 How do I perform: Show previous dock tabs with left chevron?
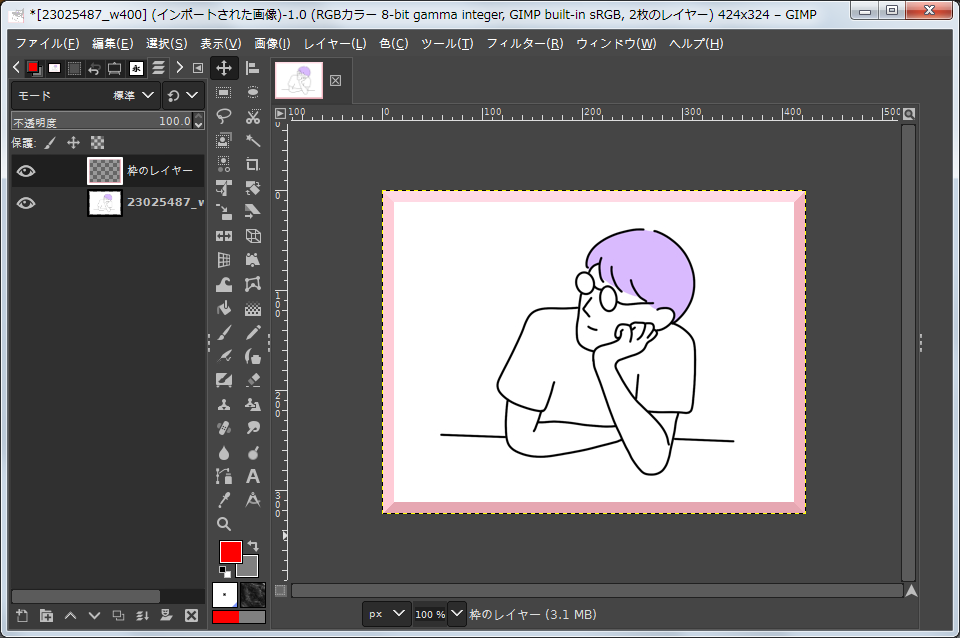pos(17,67)
